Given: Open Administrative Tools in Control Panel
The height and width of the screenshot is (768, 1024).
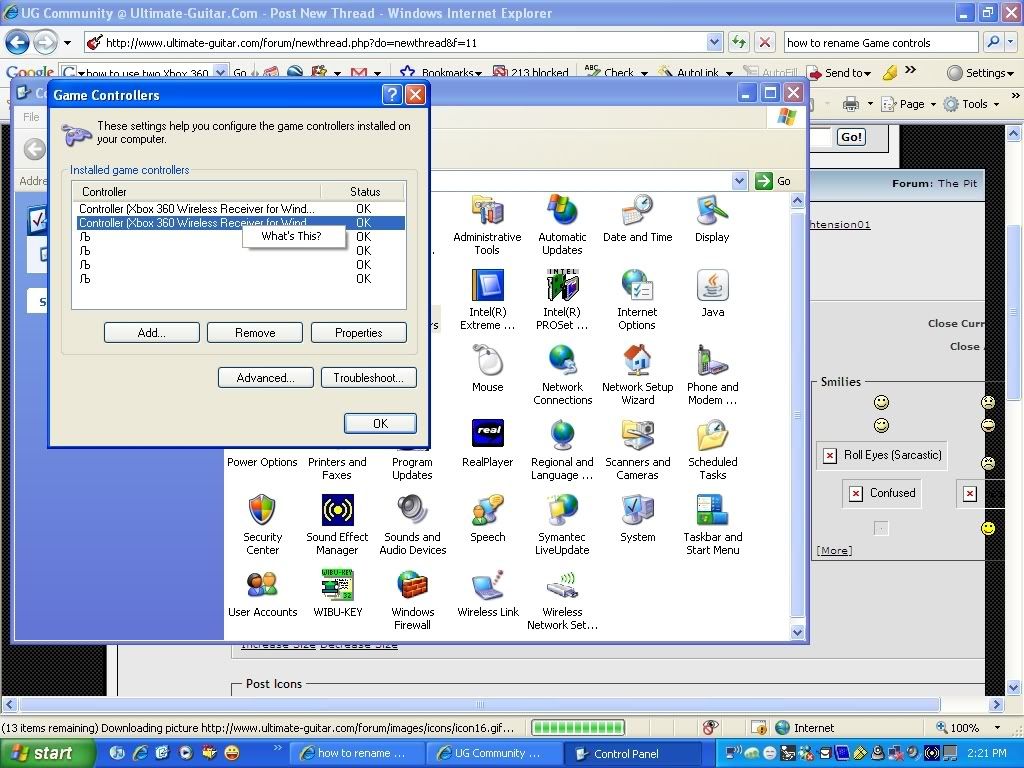Looking at the screenshot, I should point(487,224).
